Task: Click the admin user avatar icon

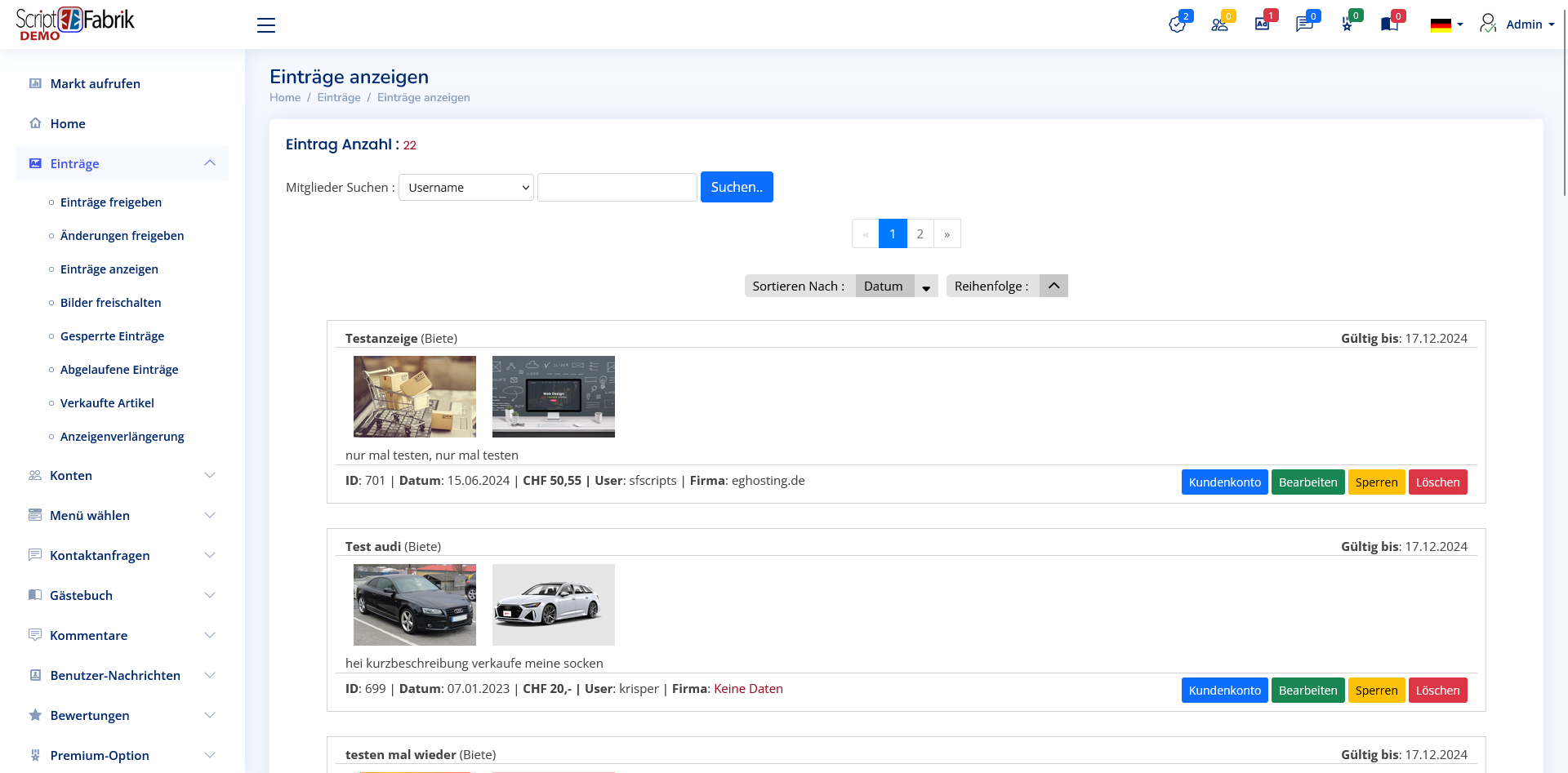Action: pyautogui.click(x=1488, y=24)
